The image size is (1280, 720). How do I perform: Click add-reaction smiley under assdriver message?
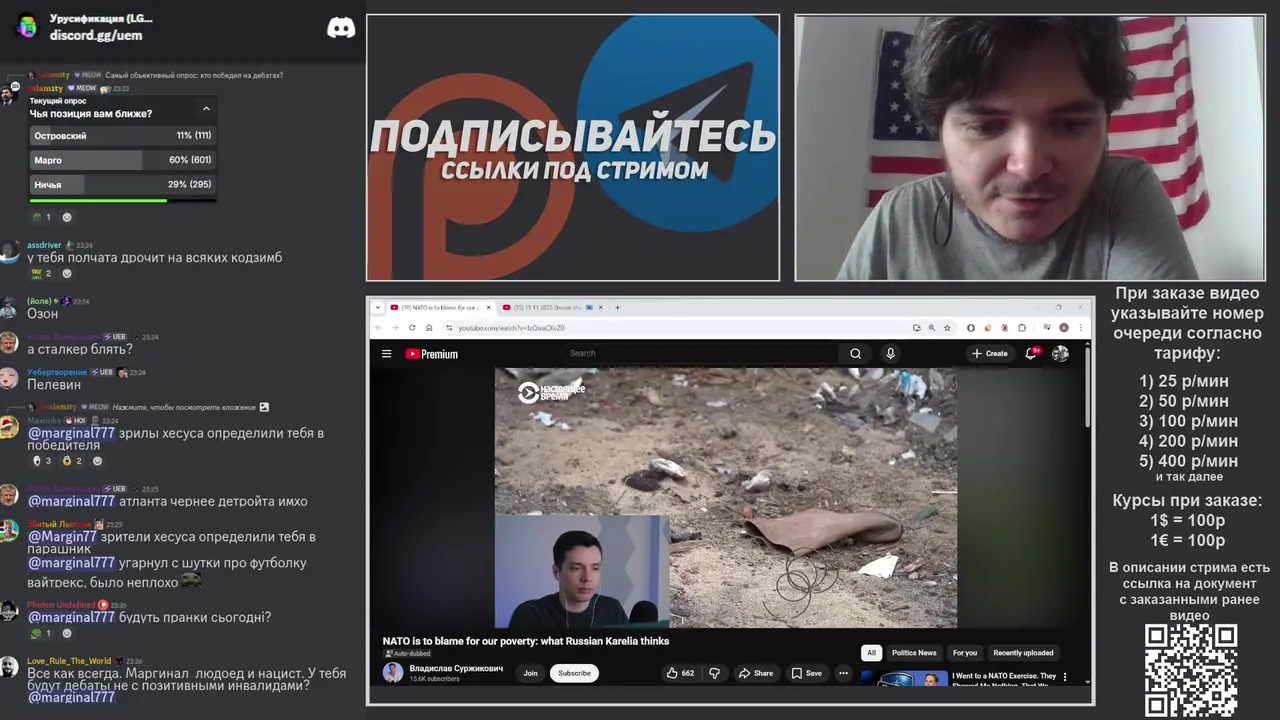pos(67,273)
